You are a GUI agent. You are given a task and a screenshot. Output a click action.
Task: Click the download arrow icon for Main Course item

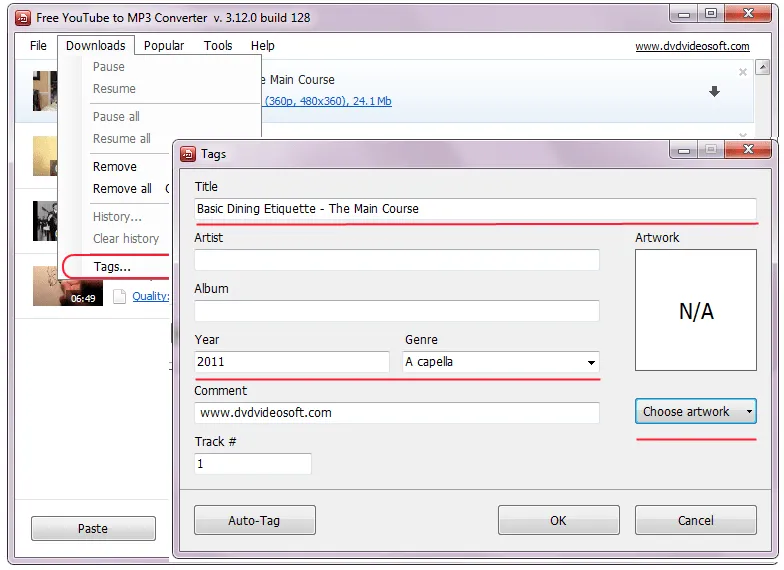[714, 91]
